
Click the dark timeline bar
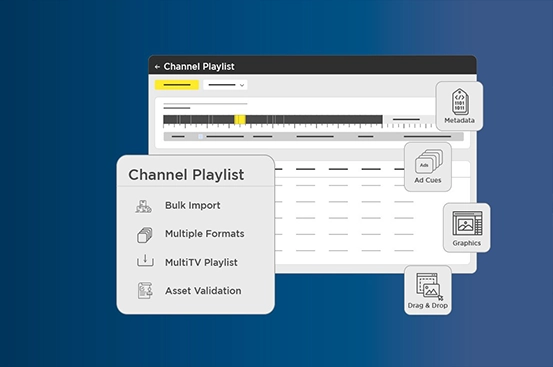coord(273,120)
